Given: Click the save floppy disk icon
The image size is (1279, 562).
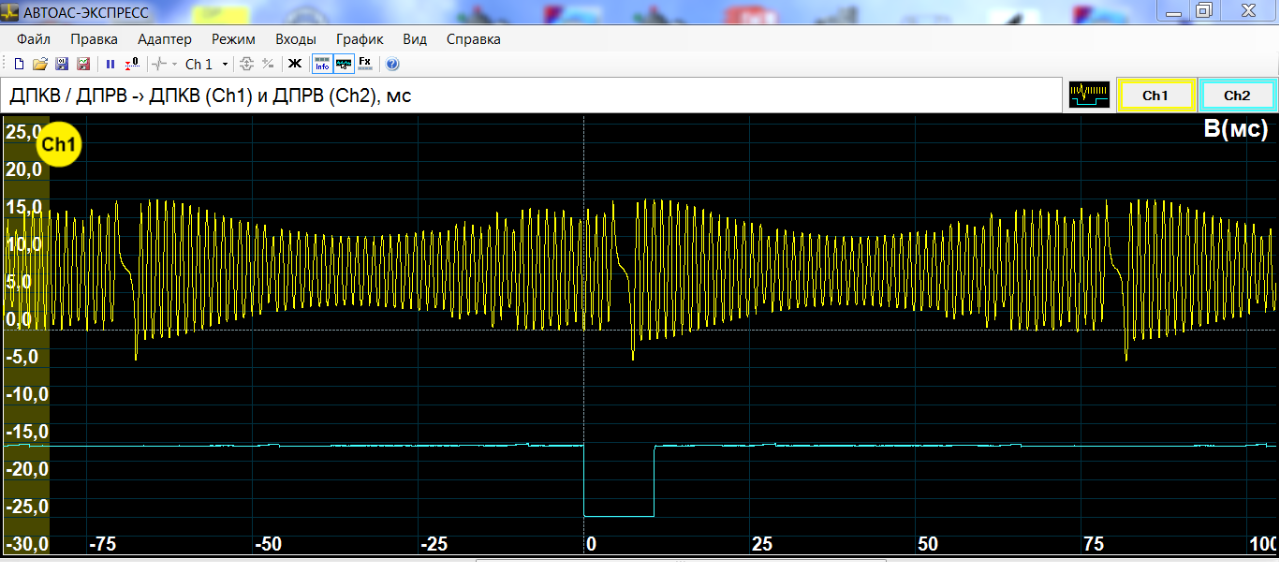Looking at the screenshot, I should [61, 64].
